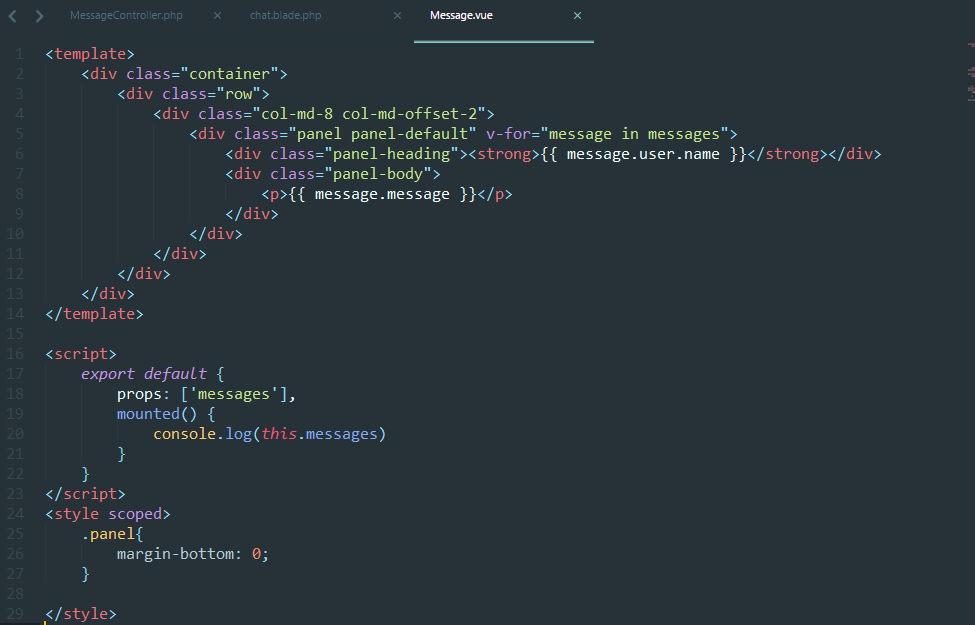Click the margin-bottom property

[x=175, y=553]
